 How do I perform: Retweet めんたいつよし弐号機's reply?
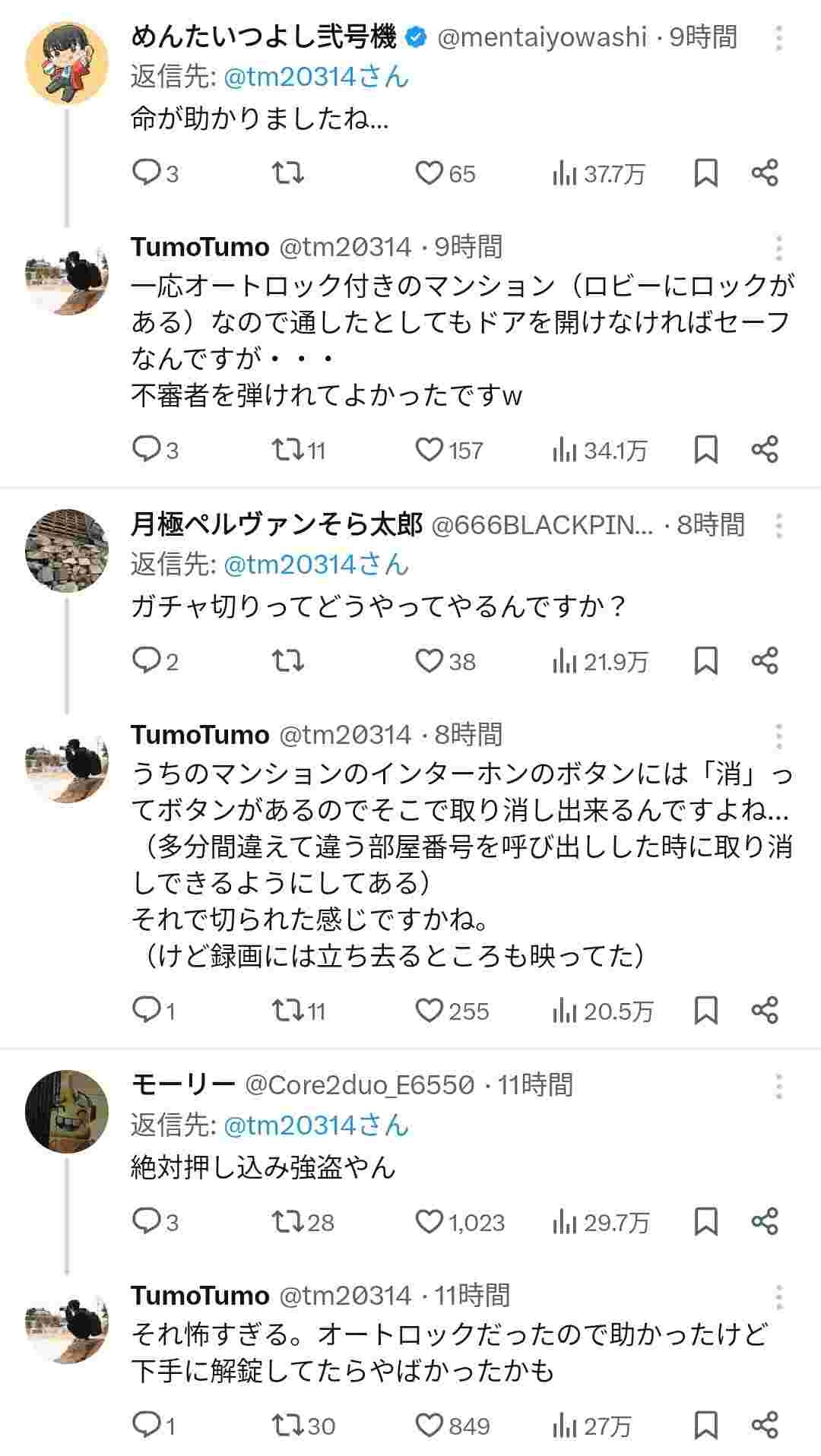click(288, 173)
